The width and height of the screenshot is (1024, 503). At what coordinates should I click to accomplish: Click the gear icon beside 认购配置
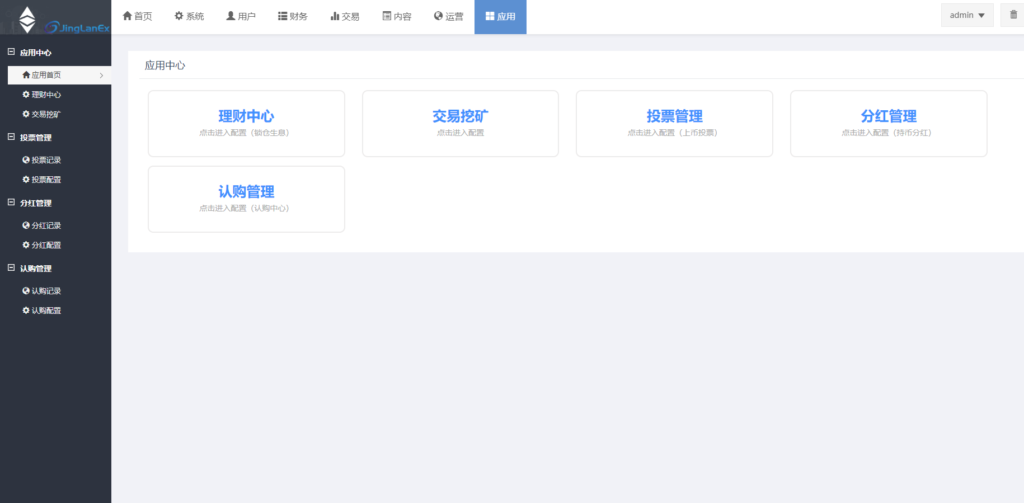point(26,311)
